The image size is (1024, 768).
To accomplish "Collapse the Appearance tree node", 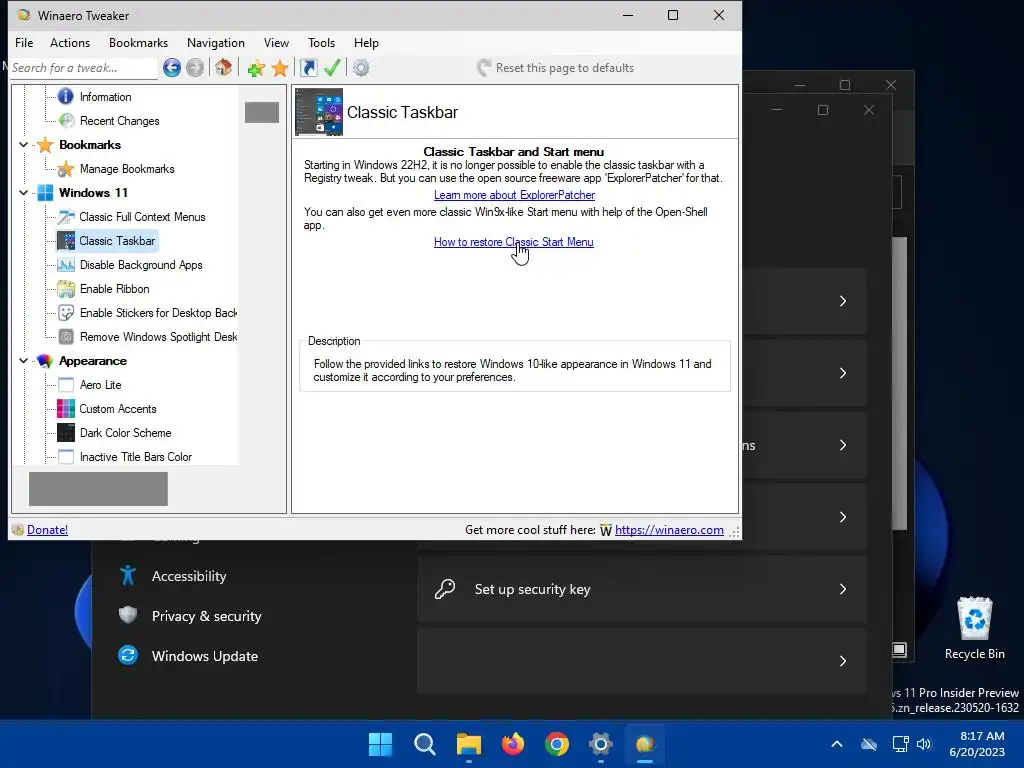I will [x=24, y=360].
